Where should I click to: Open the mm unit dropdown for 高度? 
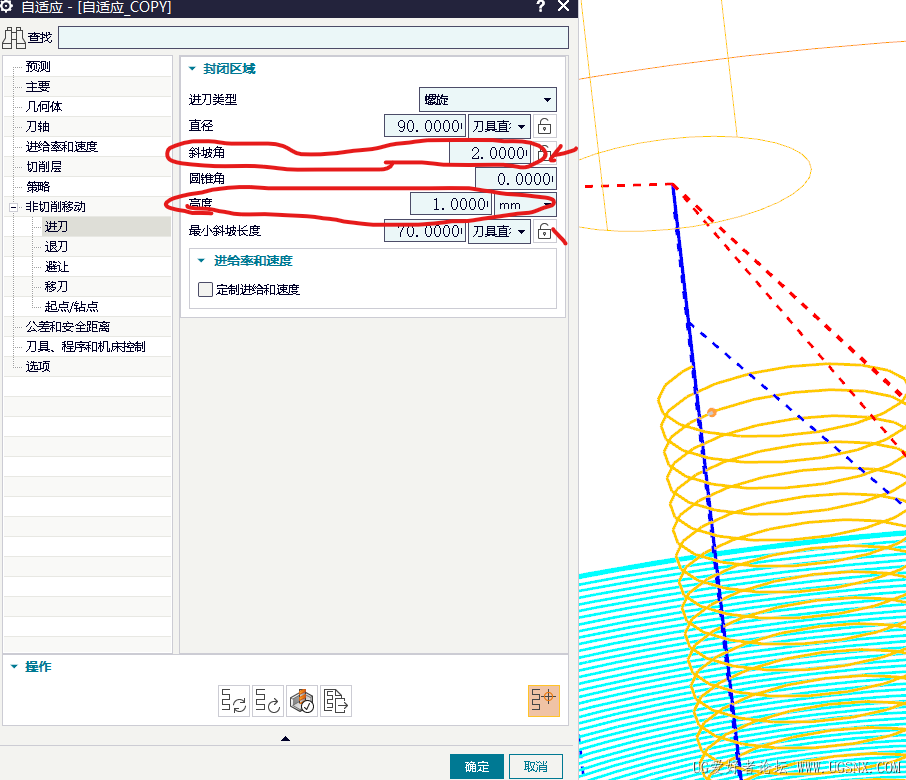(x=525, y=205)
